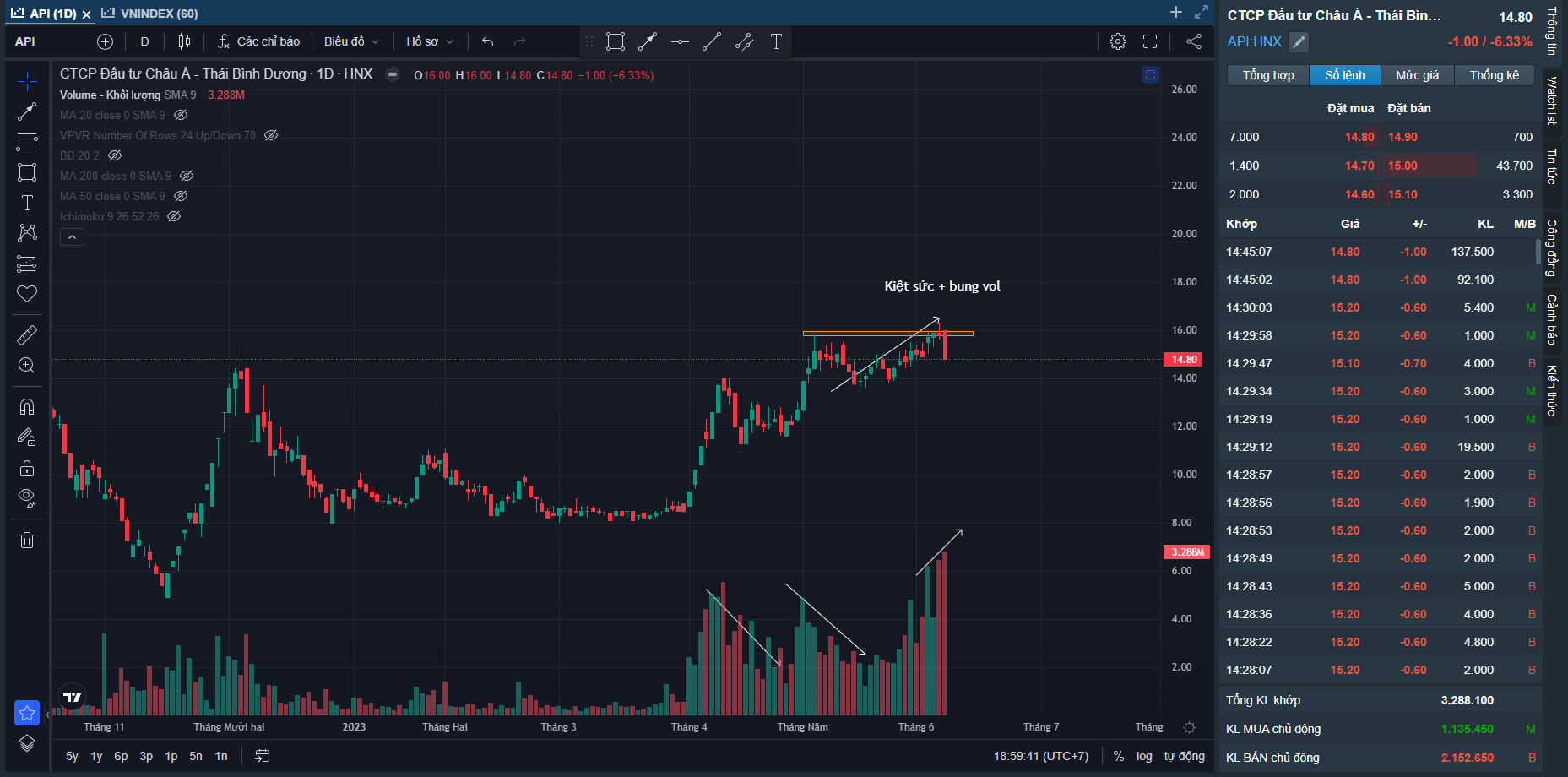Expand the chart panel with diagonal arrows
This screenshot has height=777, width=1568.
(x=1202, y=12)
